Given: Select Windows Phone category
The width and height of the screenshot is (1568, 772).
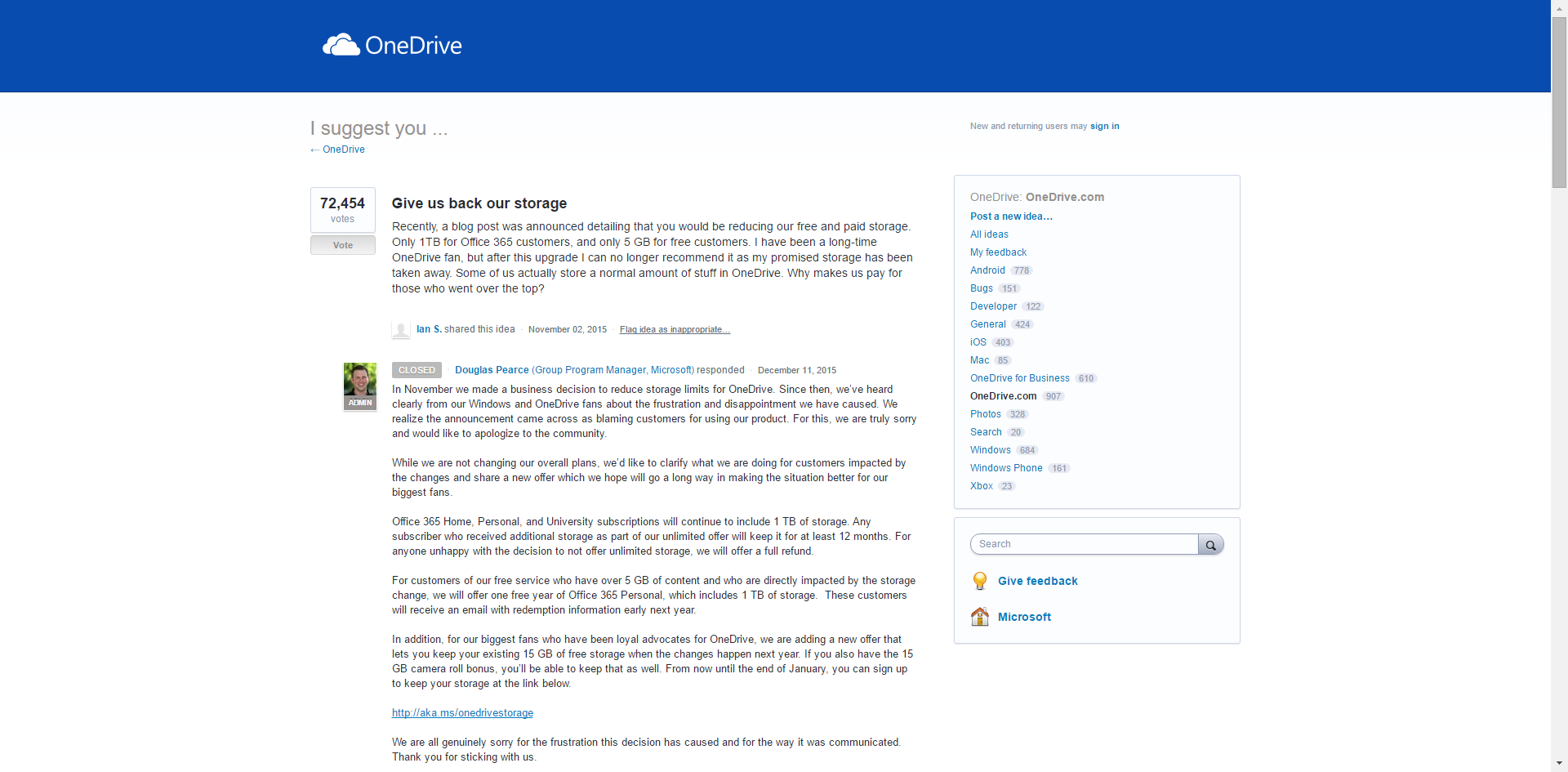Looking at the screenshot, I should (x=1006, y=468).
